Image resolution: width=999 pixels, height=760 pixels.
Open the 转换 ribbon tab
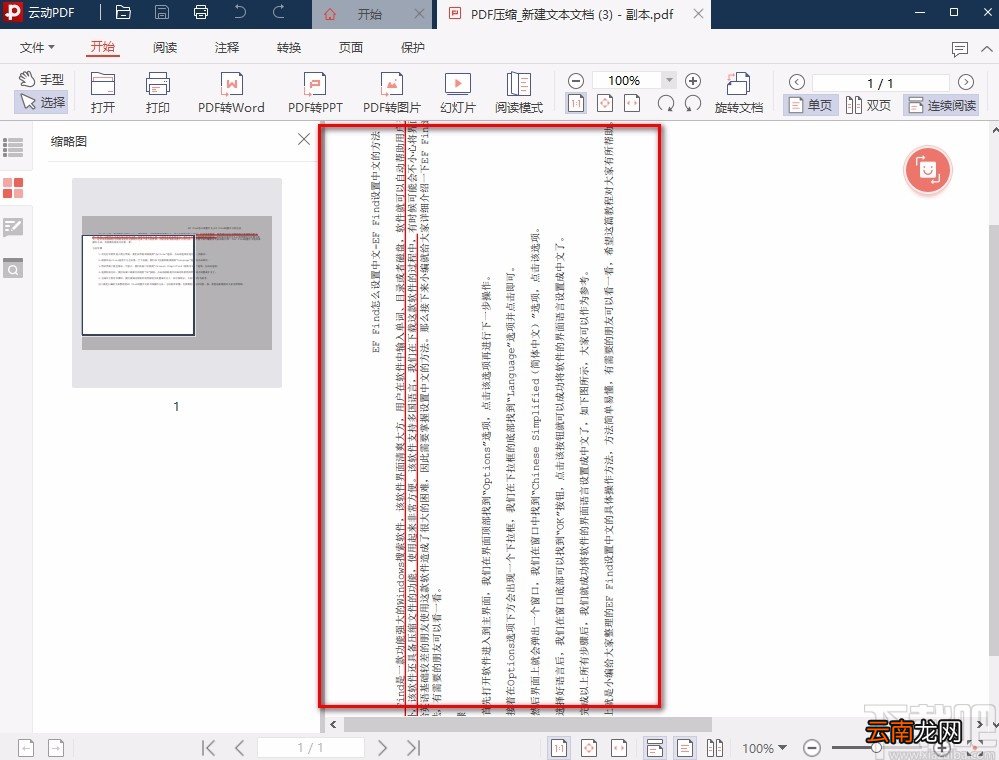pyautogui.click(x=289, y=48)
